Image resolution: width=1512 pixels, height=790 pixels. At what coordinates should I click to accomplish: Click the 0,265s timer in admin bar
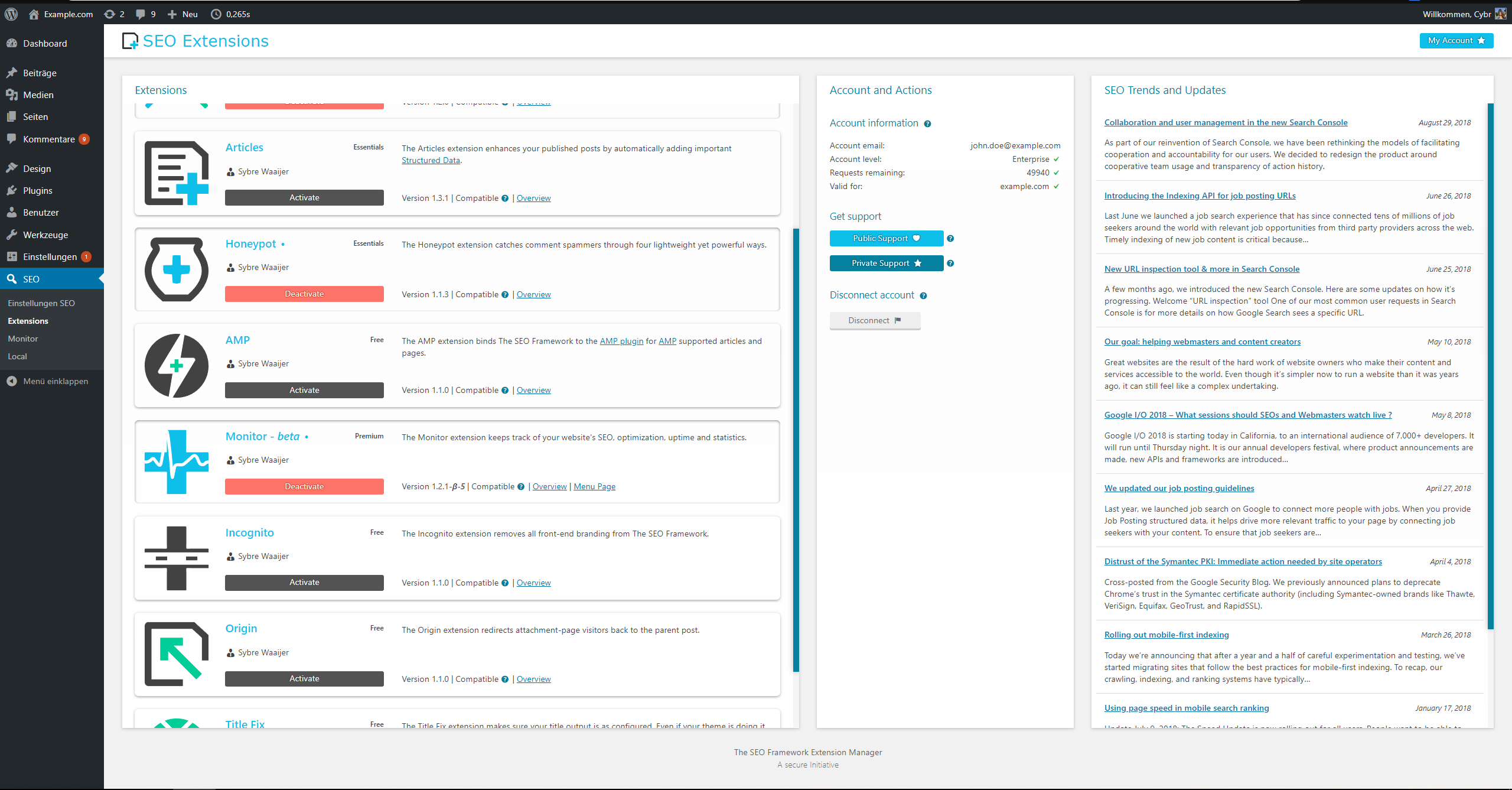(x=231, y=14)
